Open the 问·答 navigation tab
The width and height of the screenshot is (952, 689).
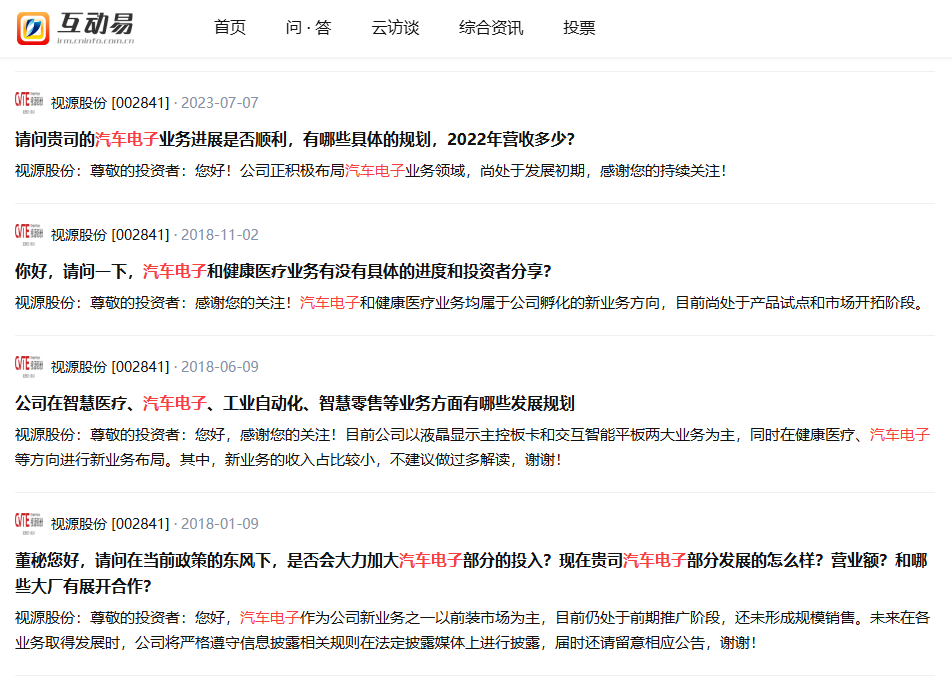tap(308, 27)
